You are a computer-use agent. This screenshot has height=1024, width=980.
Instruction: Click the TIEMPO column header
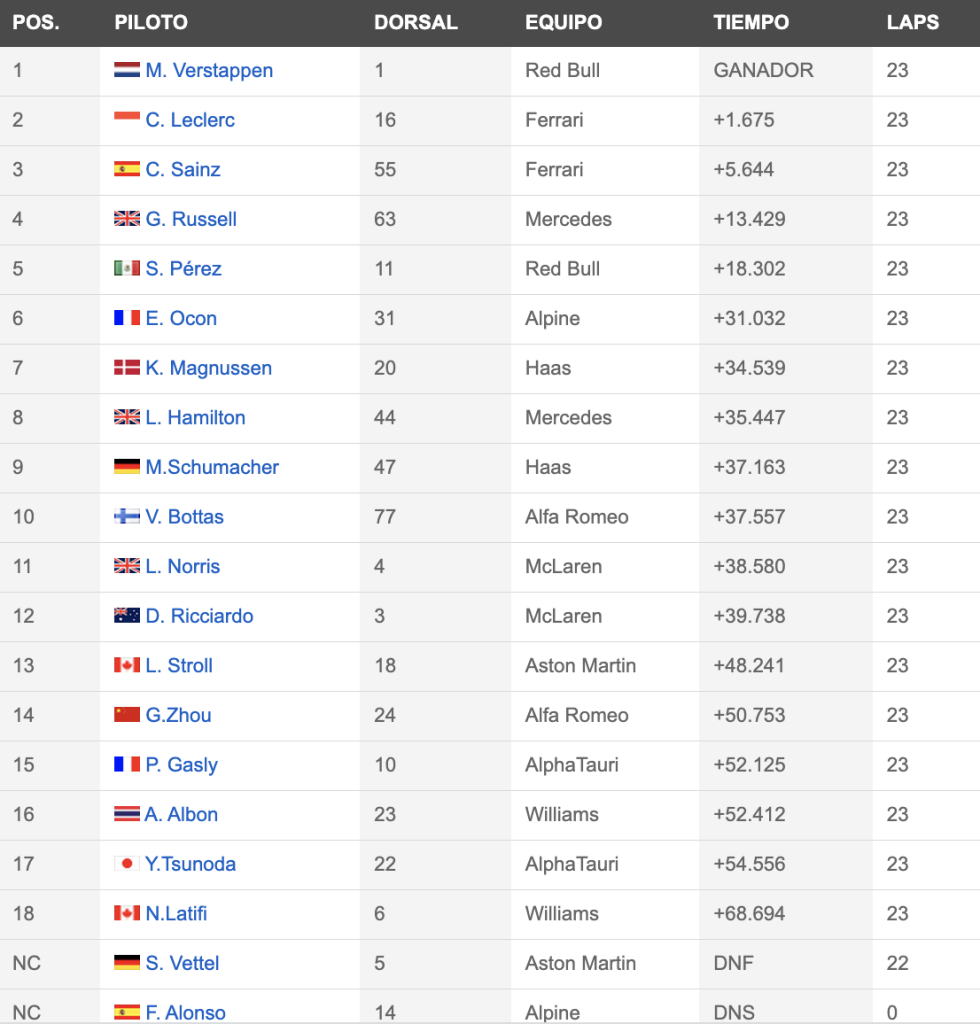click(x=751, y=22)
